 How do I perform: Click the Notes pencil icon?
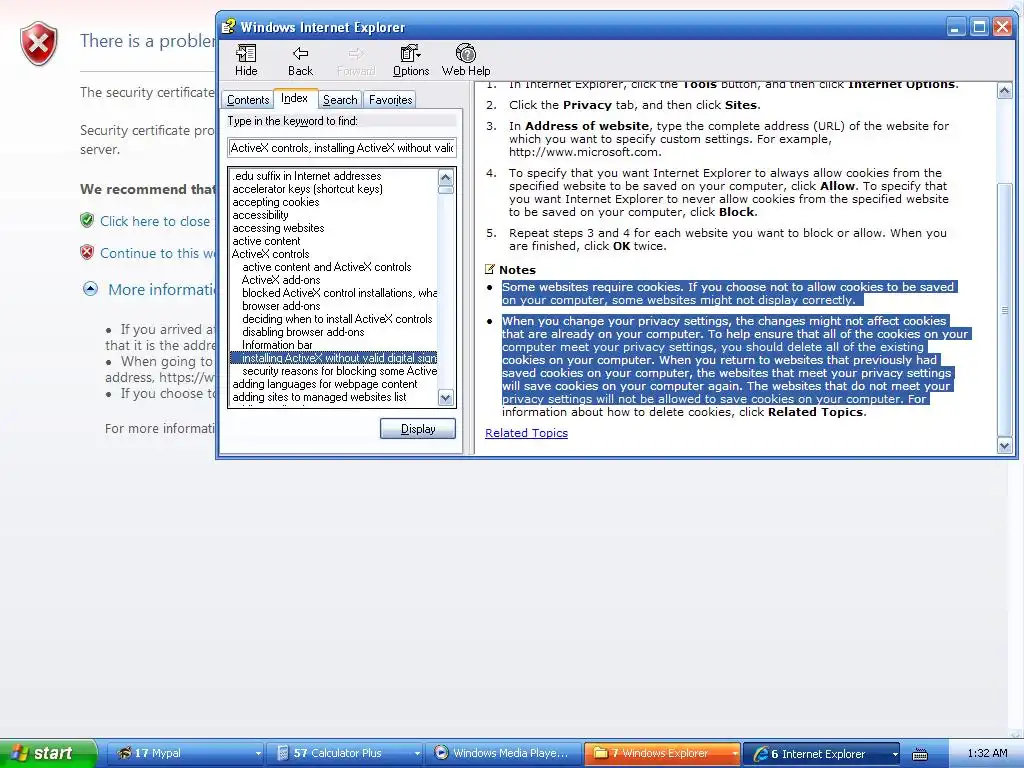(490, 269)
